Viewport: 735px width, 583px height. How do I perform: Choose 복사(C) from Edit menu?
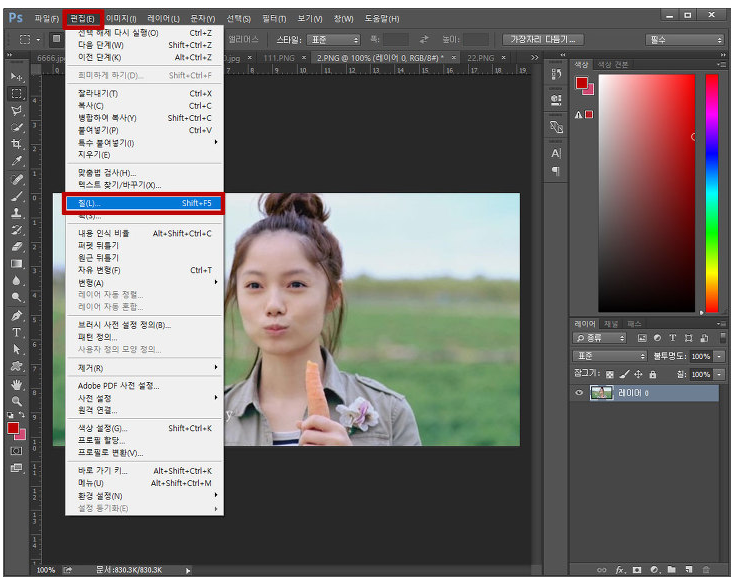coord(144,105)
